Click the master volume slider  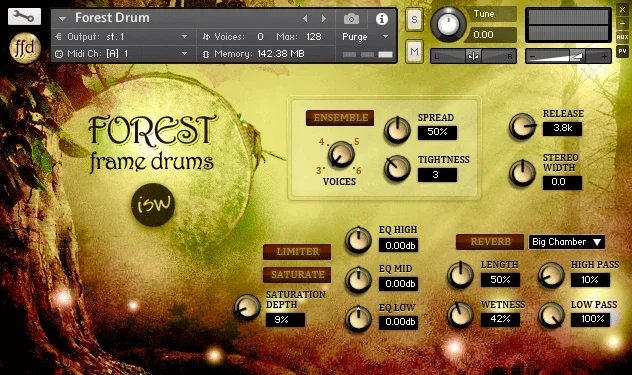coord(568,56)
